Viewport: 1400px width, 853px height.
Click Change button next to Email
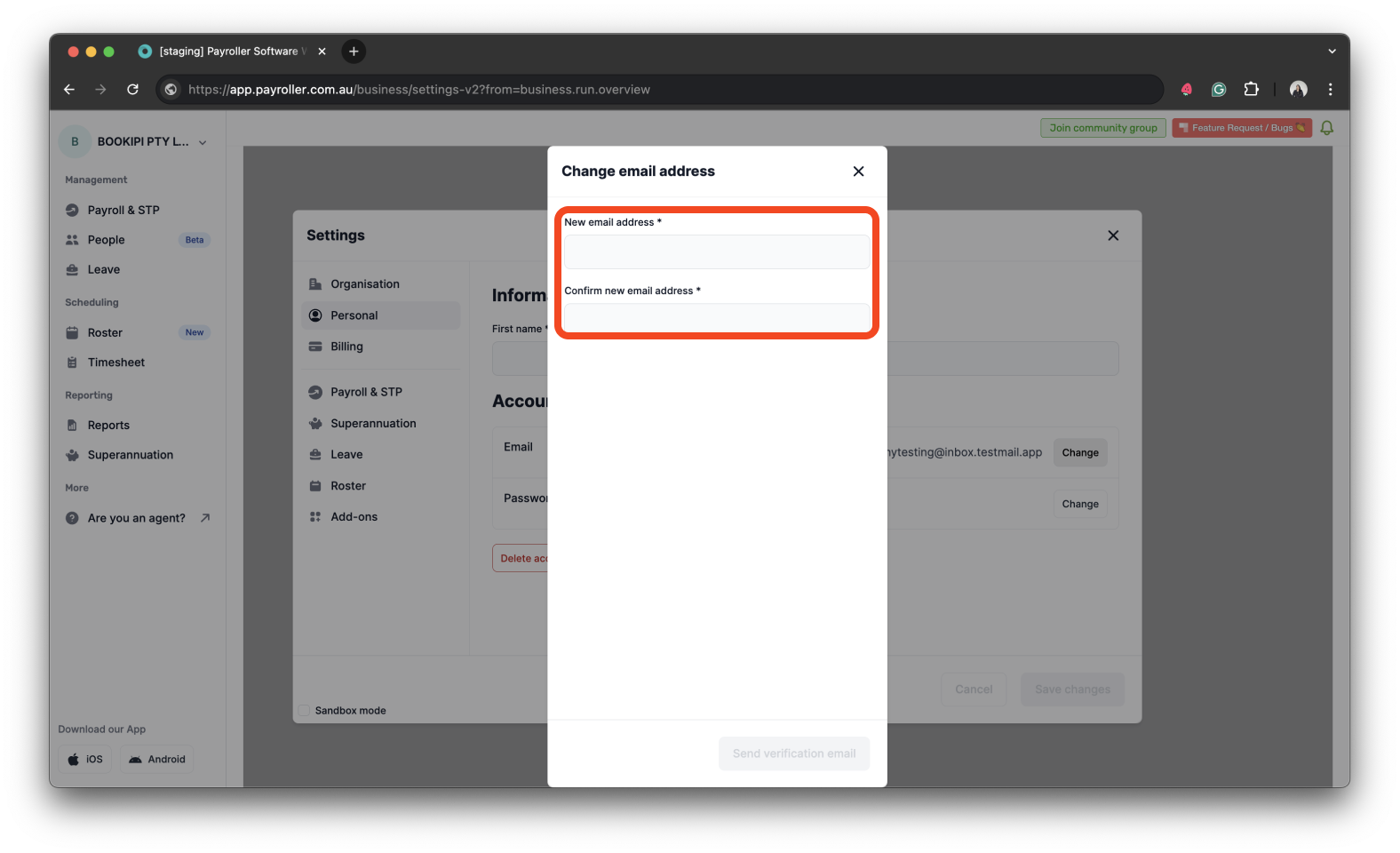coord(1080,453)
